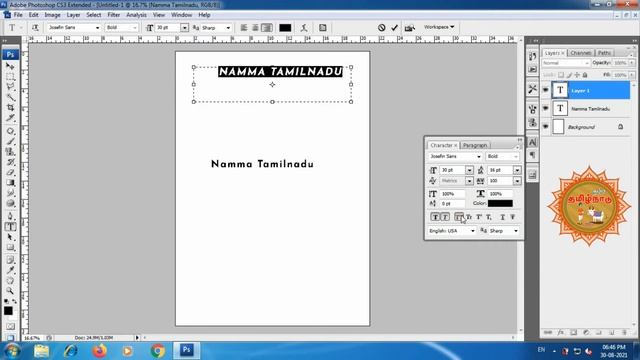Toggle Lock position
The image size is (640, 360).
tap(577, 75)
